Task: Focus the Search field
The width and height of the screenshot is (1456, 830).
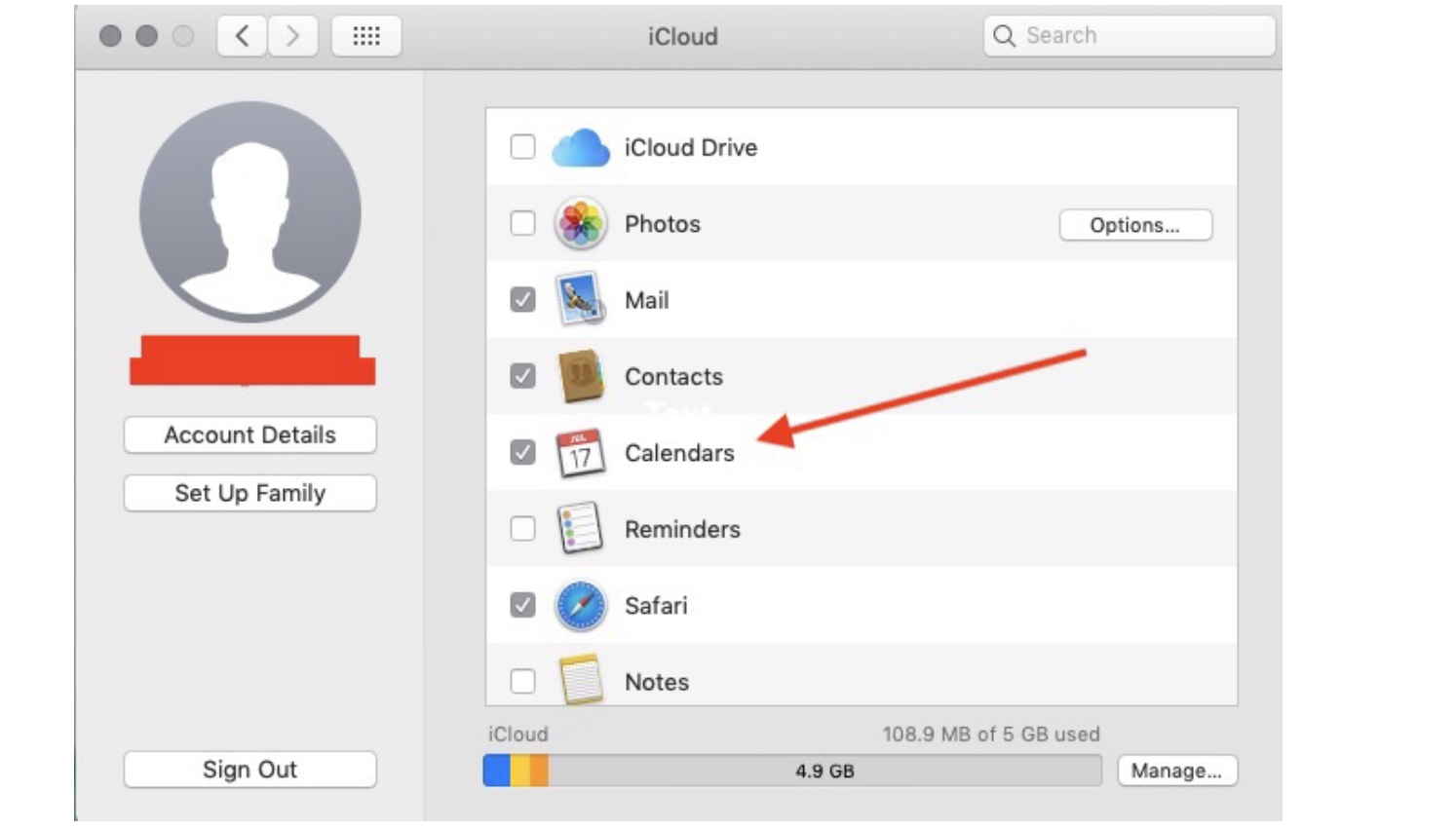Action: [1130, 36]
